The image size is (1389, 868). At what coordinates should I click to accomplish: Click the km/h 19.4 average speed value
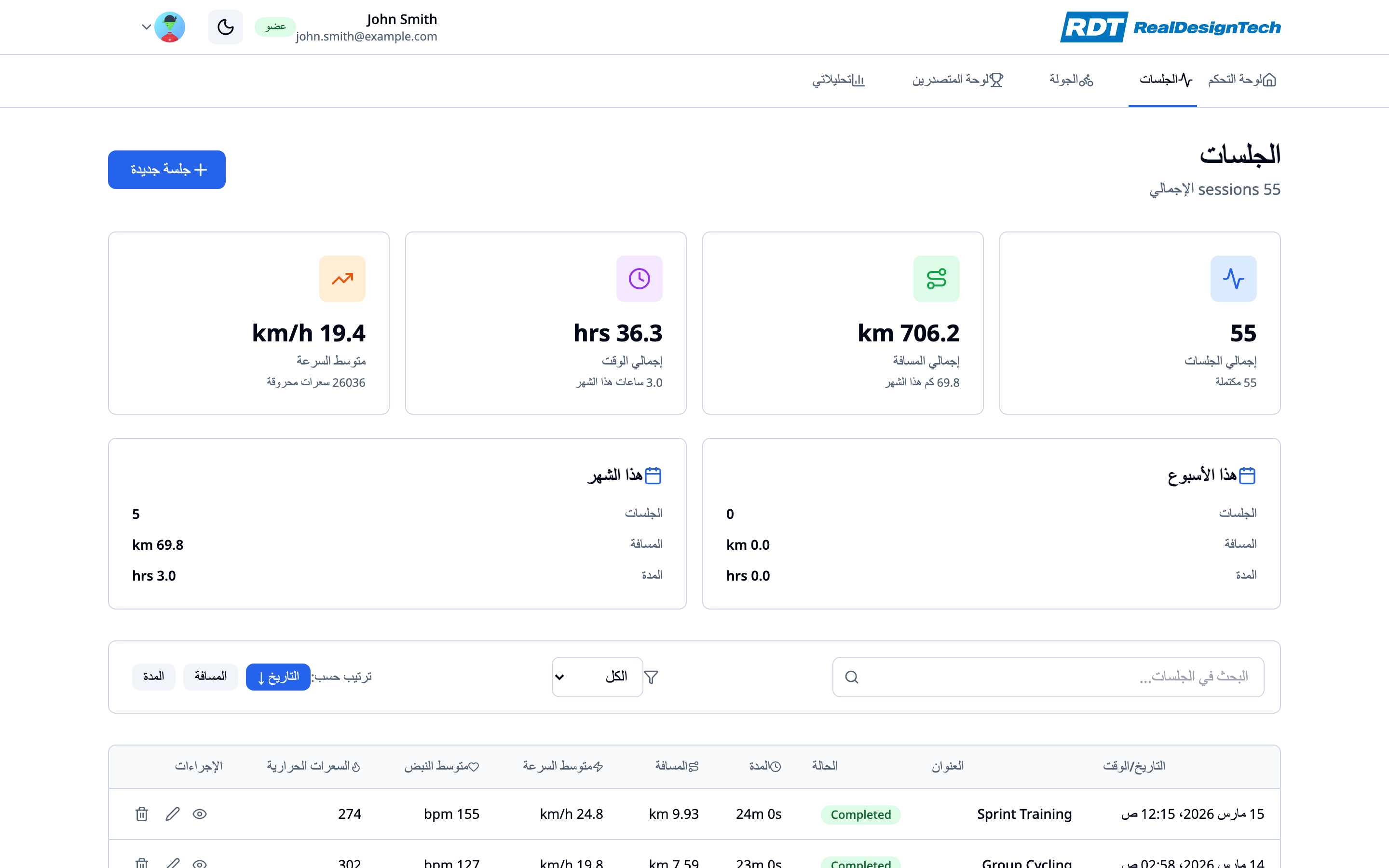[x=309, y=333]
